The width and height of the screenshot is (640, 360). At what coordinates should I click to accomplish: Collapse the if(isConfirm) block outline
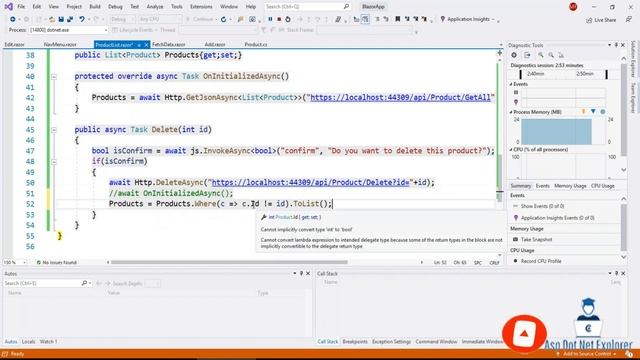[54, 162]
